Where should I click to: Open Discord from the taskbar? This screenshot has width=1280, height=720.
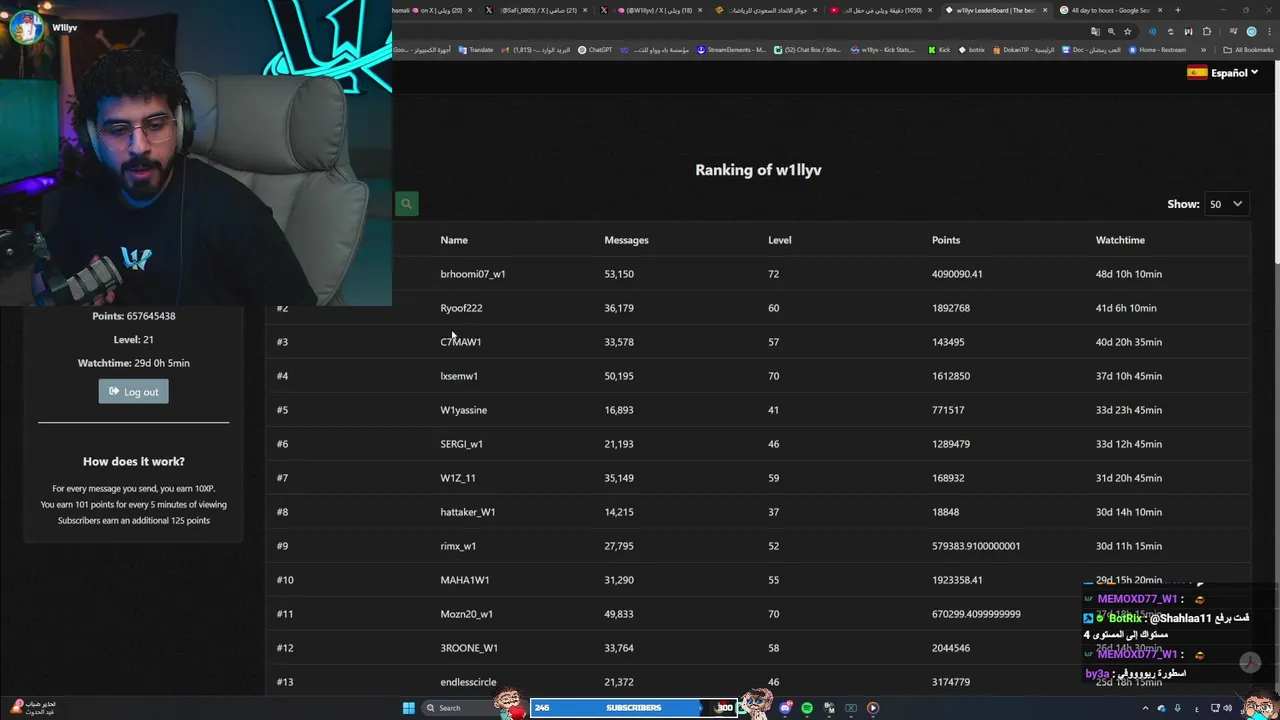click(x=786, y=708)
